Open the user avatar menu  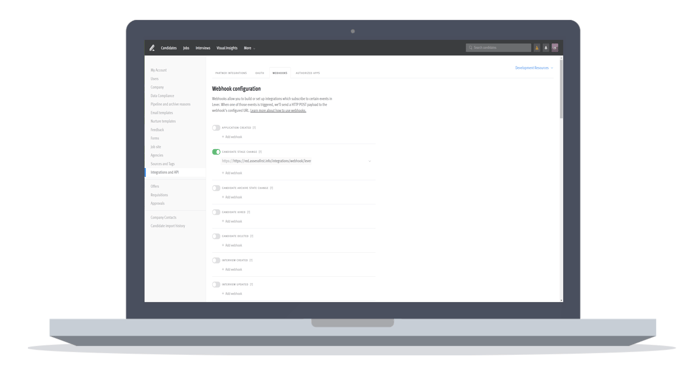pos(555,47)
